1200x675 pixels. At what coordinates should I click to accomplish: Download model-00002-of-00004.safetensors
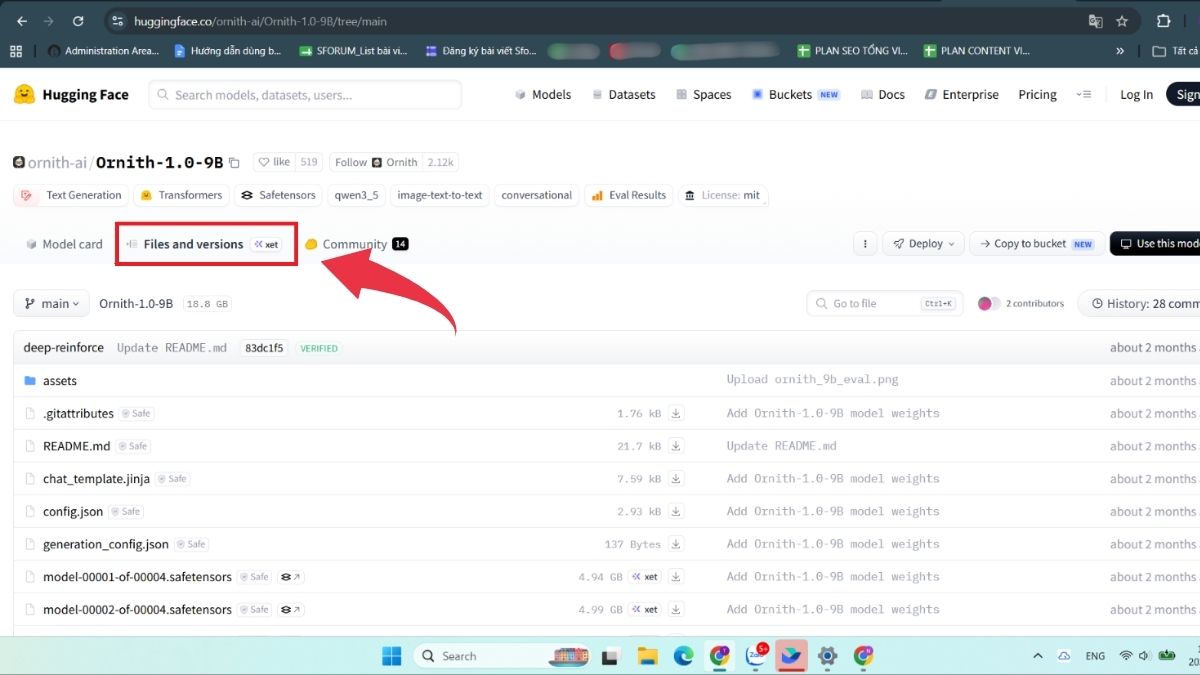click(x=676, y=609)
